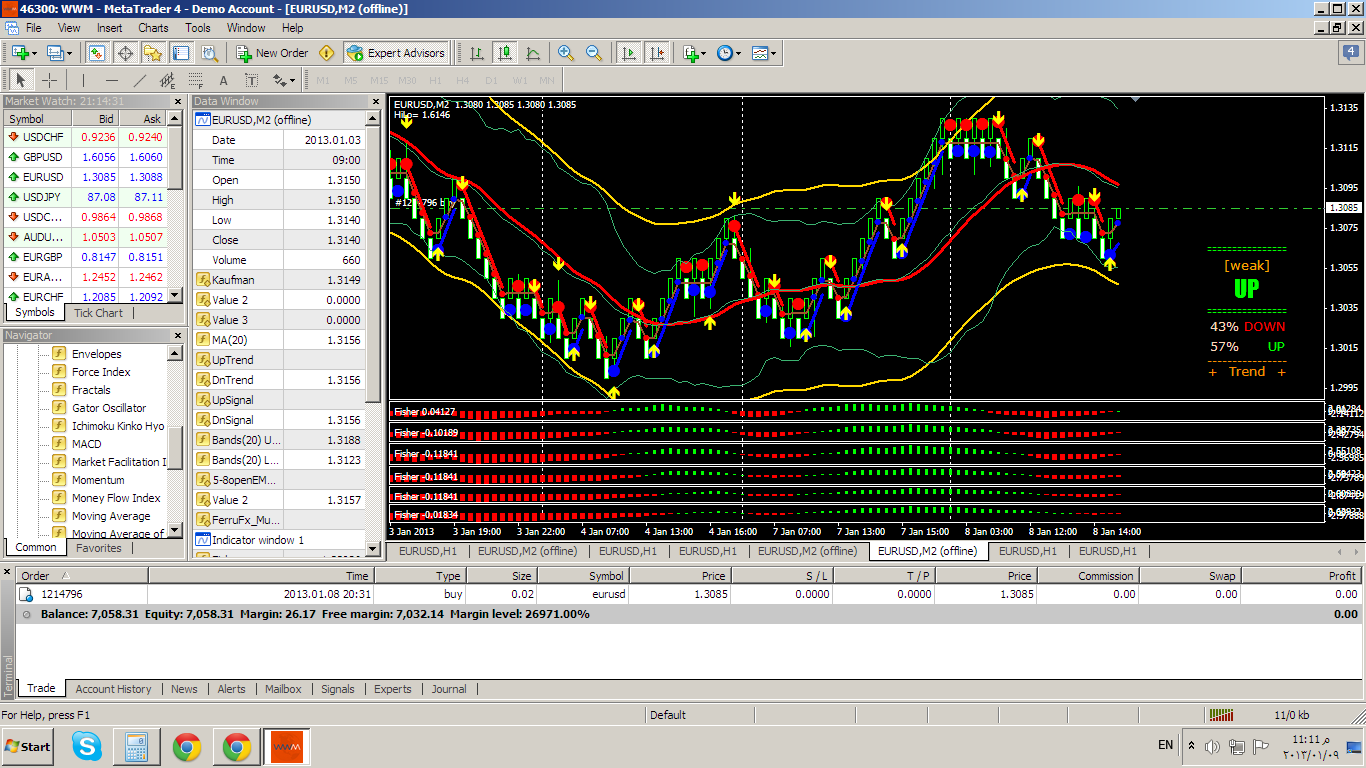1366x768 pixels.
Task: Select USDJPY row in Market Watch
Action: click(x=85, y=197)
